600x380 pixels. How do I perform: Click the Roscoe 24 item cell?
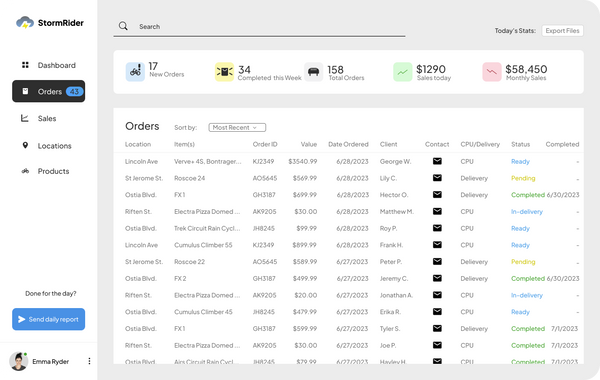coord(189,178)
